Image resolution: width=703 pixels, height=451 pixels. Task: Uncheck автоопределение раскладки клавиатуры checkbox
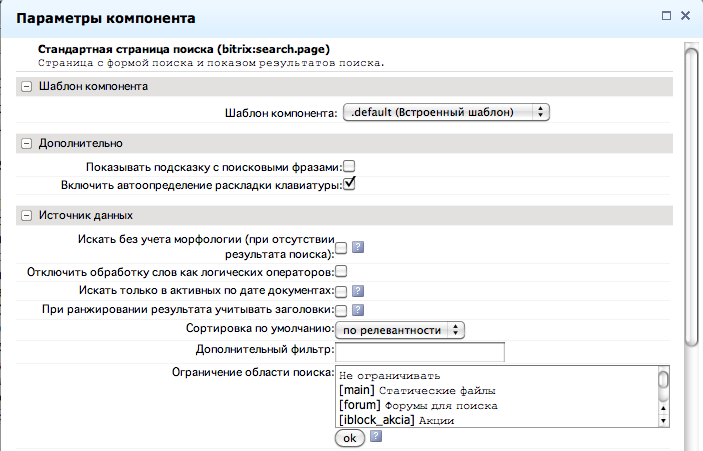click(x=350, y=184)
